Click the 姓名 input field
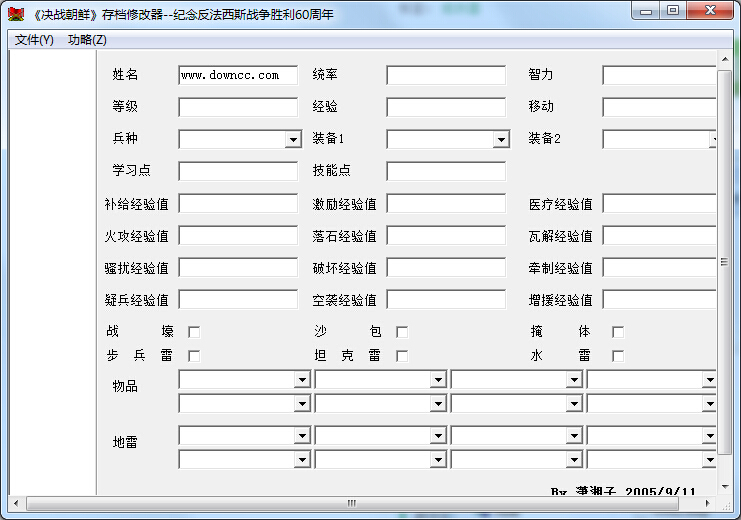The width and height of the screenshot is (741, 520). pos(238,75)
